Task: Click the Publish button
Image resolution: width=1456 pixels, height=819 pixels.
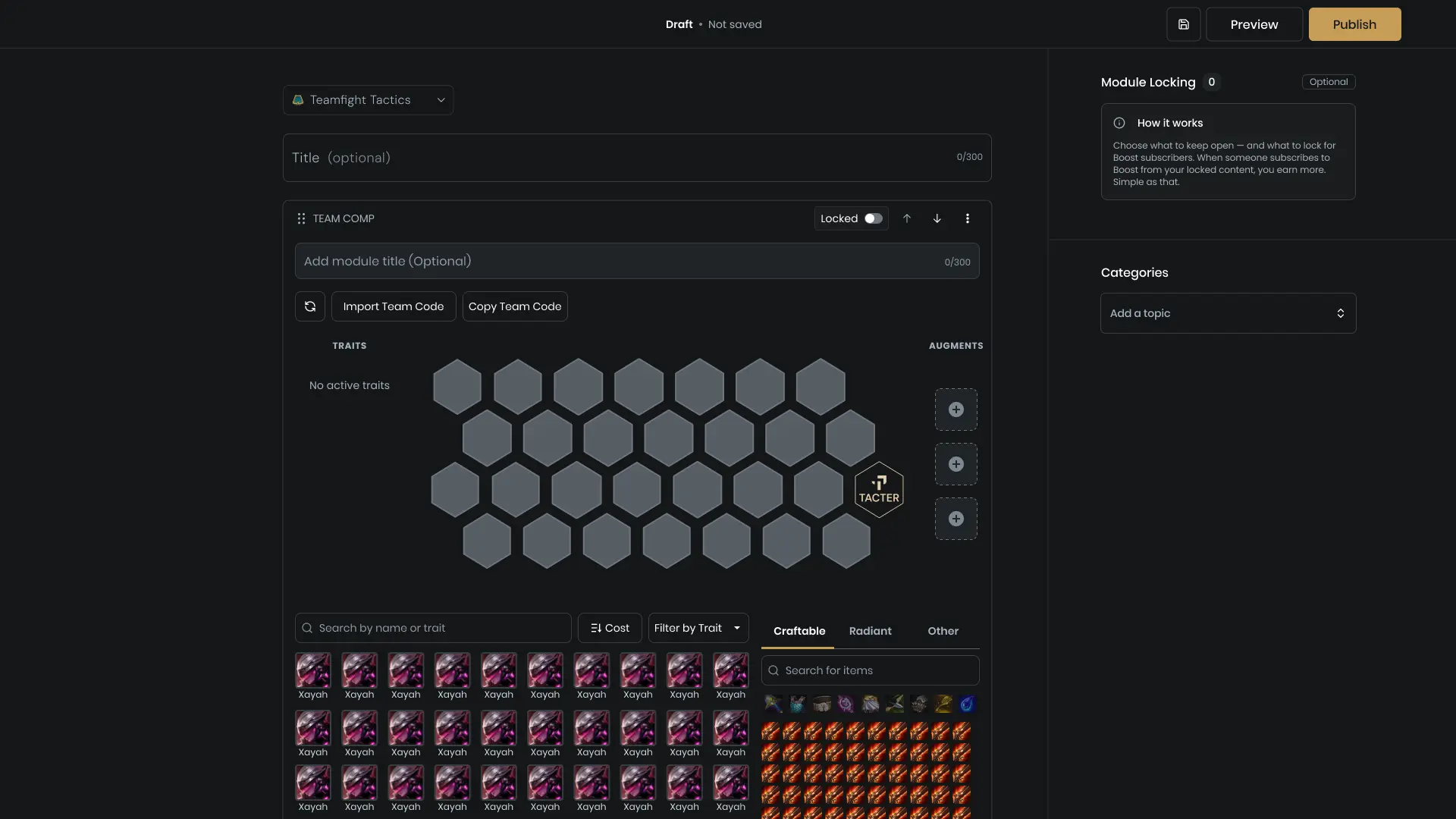Action: coord(1354,24)
